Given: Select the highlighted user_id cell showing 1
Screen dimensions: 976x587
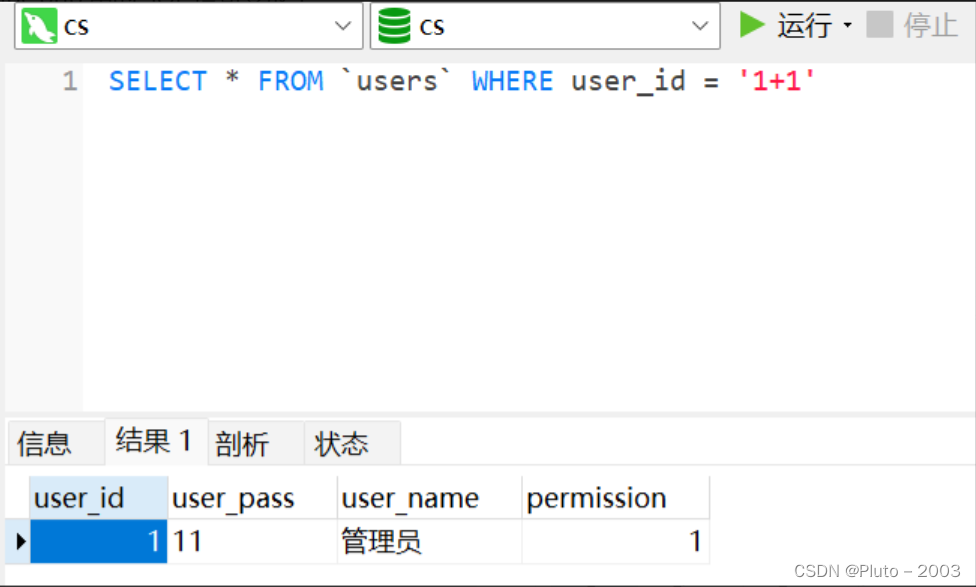Looking at the screenshot, I should click(100, 541).
